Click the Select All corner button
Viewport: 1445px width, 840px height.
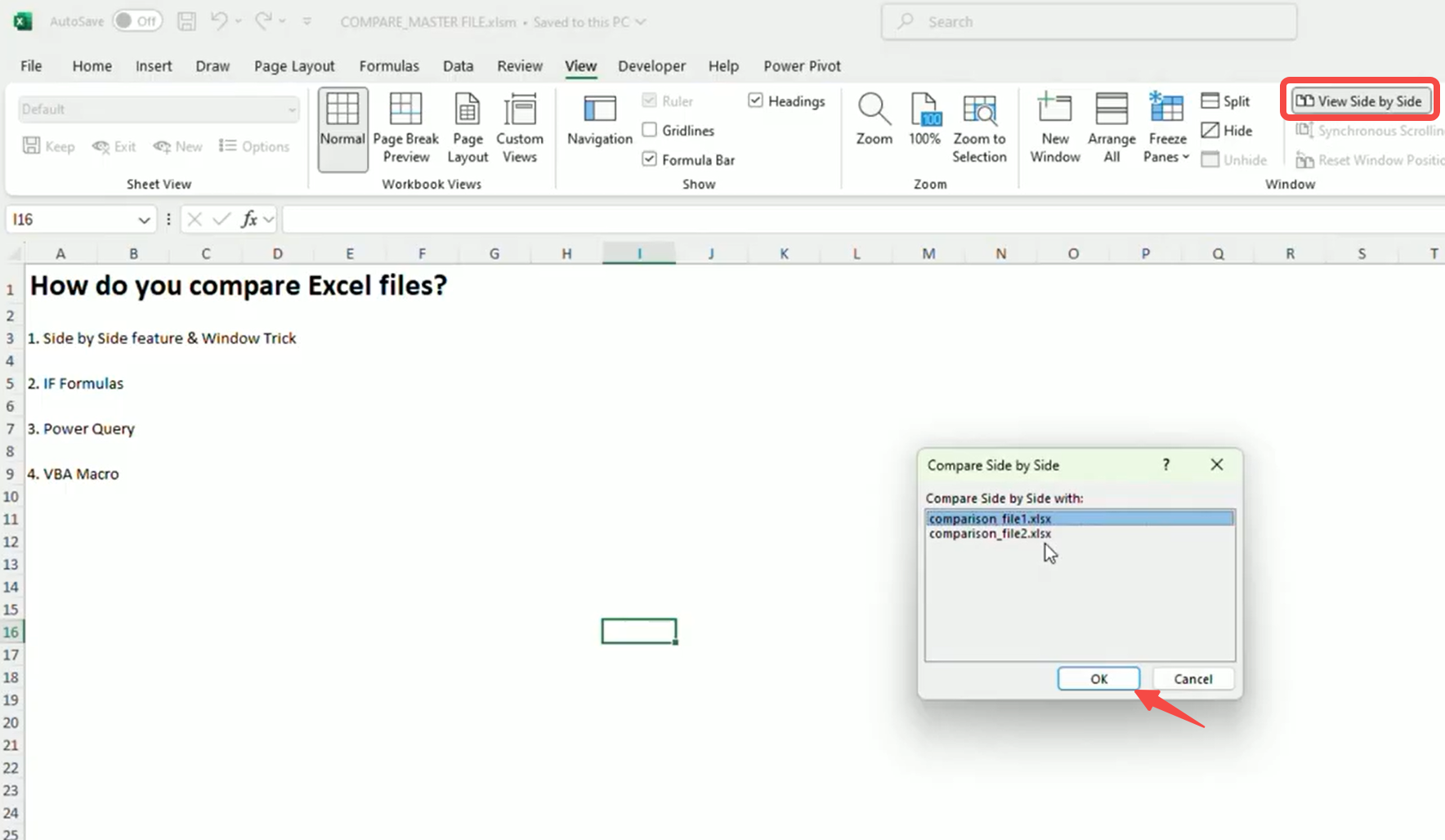pyautogui.click(x=12, y=253)
